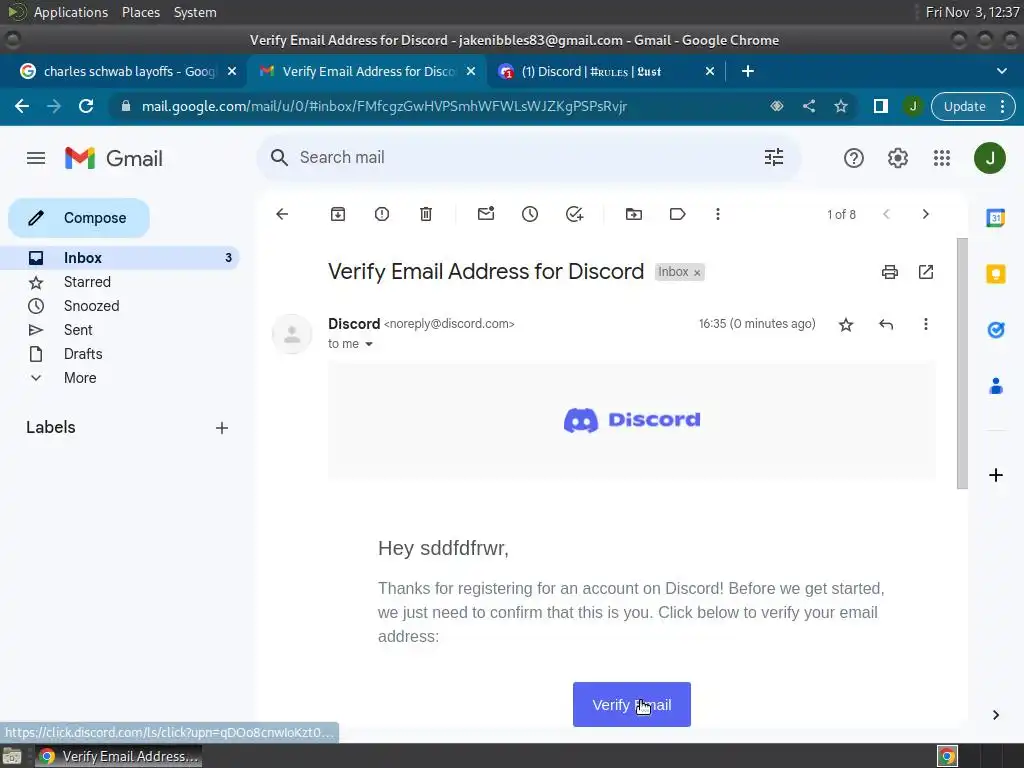
Task: Click the Gmail logo
Action: pos(114,158)
